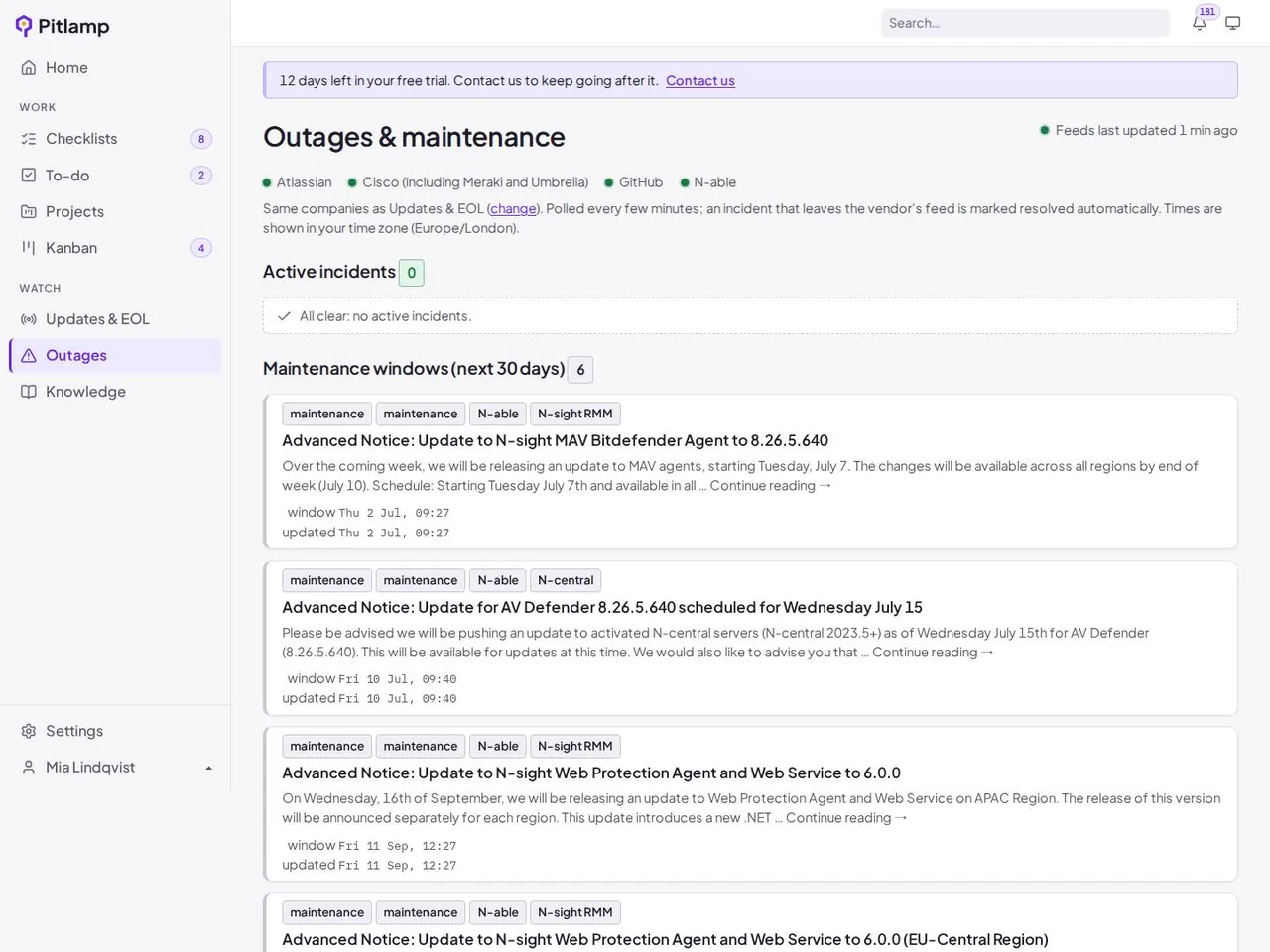Click the Pitlamp logo icon

tap(24, 26)
